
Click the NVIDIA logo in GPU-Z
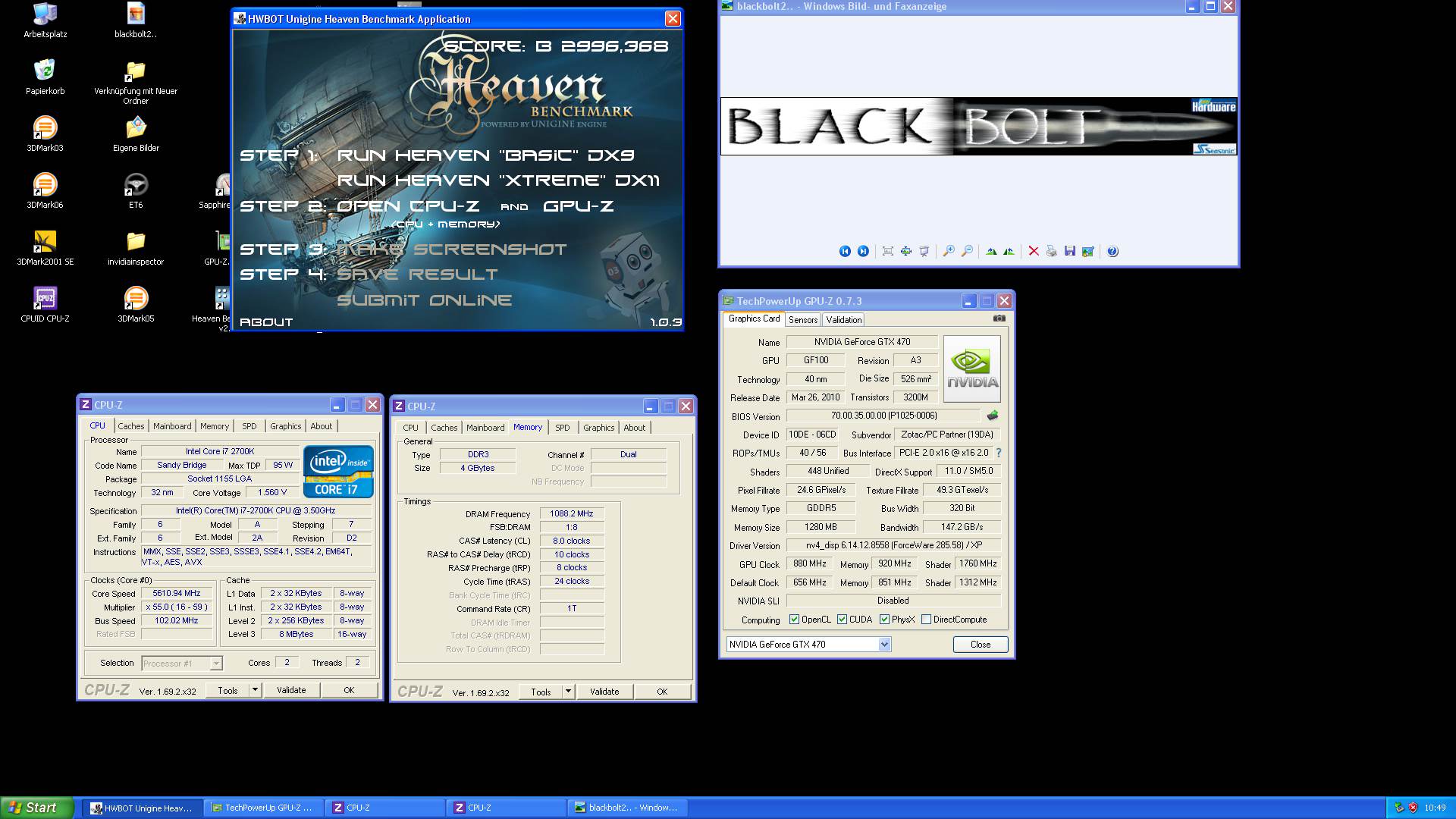(972, 369)
